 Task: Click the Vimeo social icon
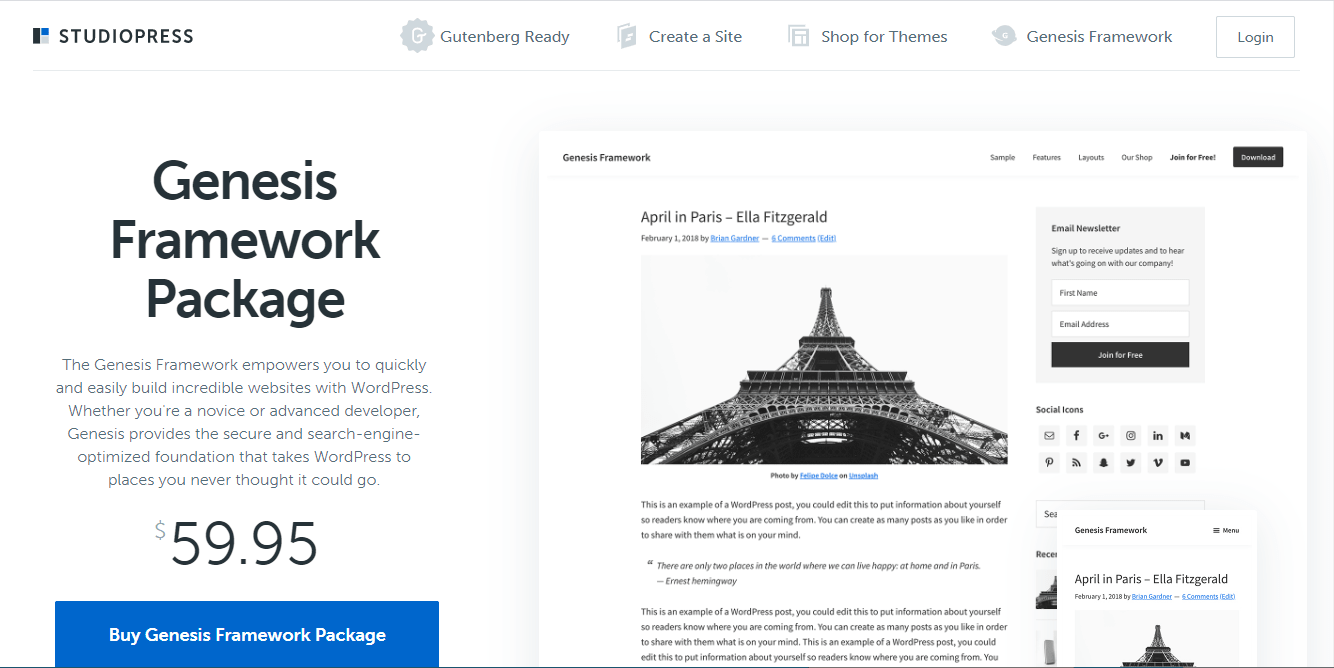pyautogui.click(x=1158, y=462)
